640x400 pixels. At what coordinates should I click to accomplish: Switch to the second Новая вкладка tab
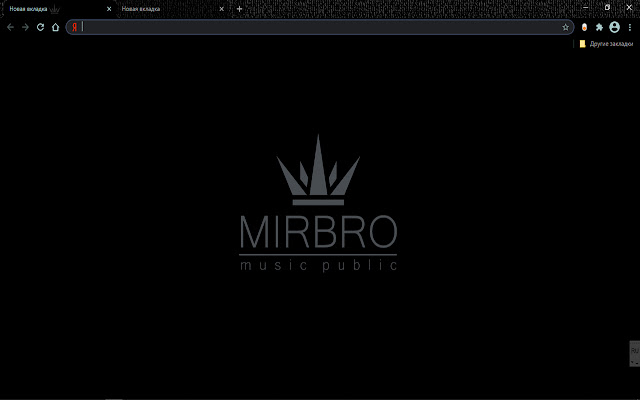click(x=171, y=9)
